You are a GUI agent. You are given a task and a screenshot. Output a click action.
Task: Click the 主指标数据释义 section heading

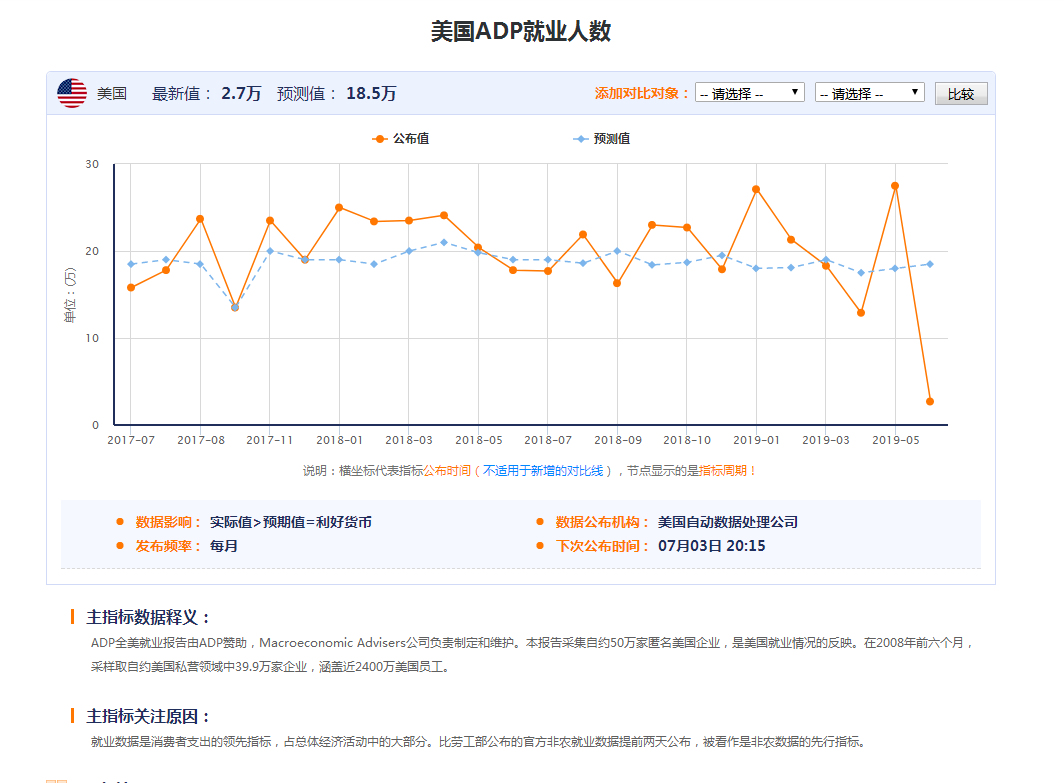(148, 617)
